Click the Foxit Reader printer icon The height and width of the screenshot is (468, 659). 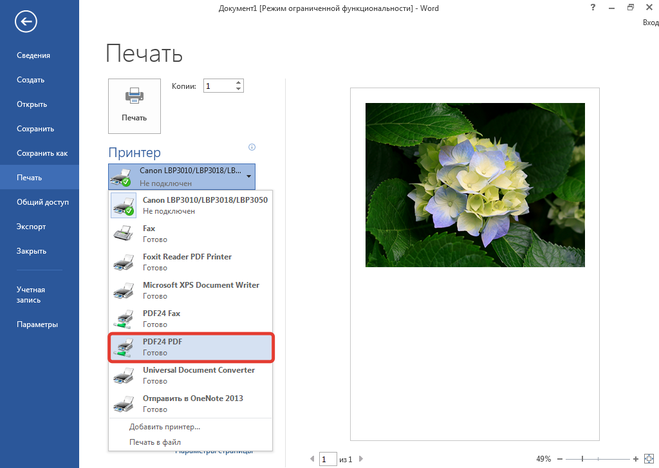(x=124, y=262)
